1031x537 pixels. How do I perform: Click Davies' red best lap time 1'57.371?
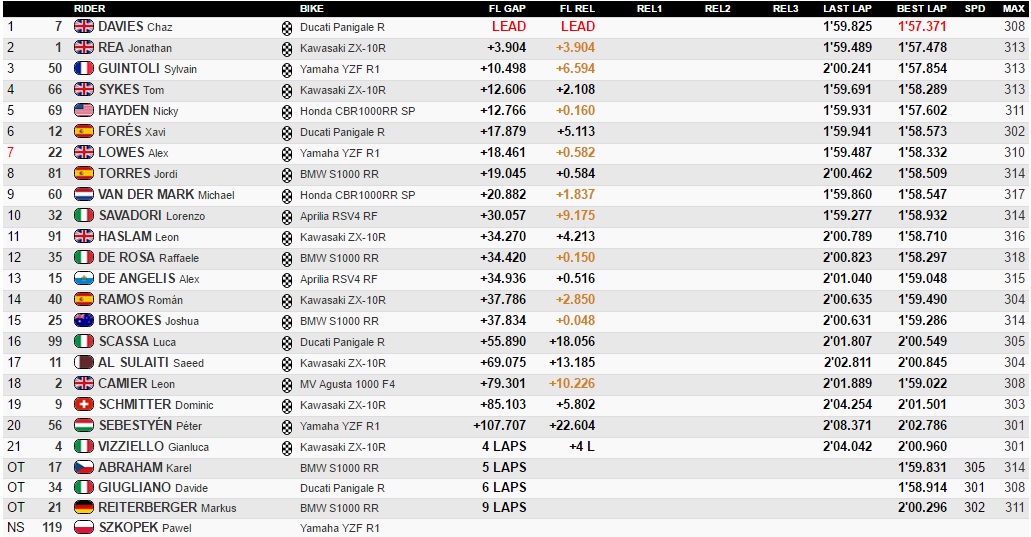tap(921, 27)
